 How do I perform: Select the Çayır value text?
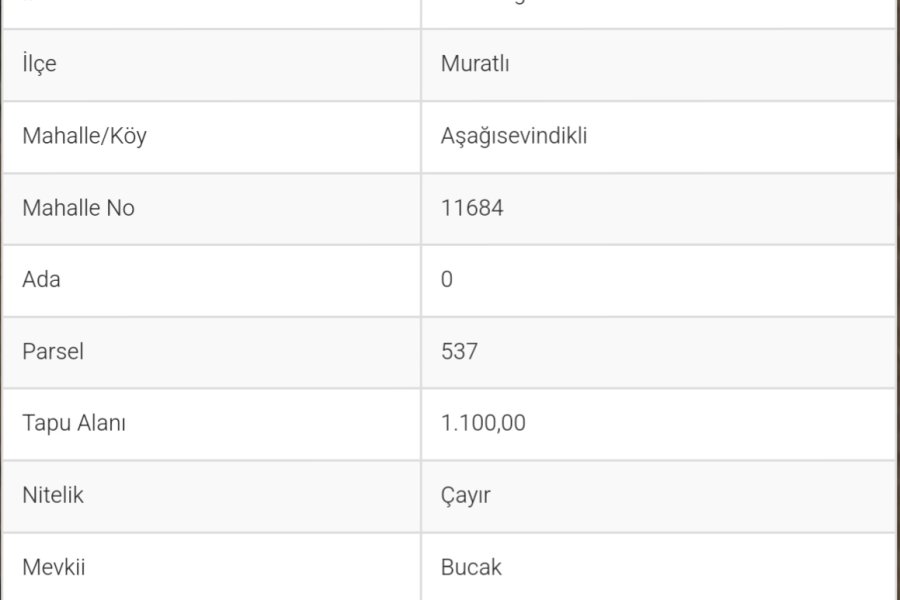(x=465, y=496)
